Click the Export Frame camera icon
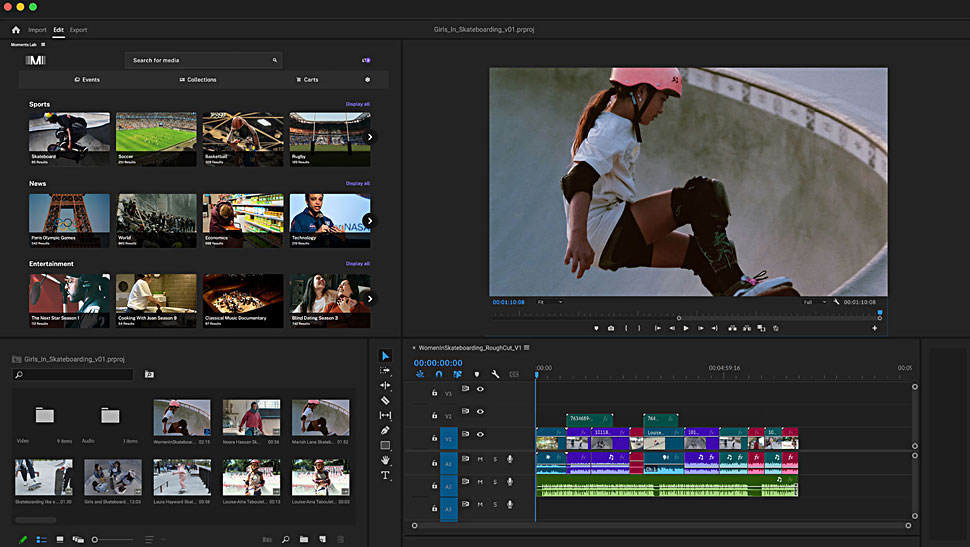This screenshot has width=970, height=547. tap(611, 328)
